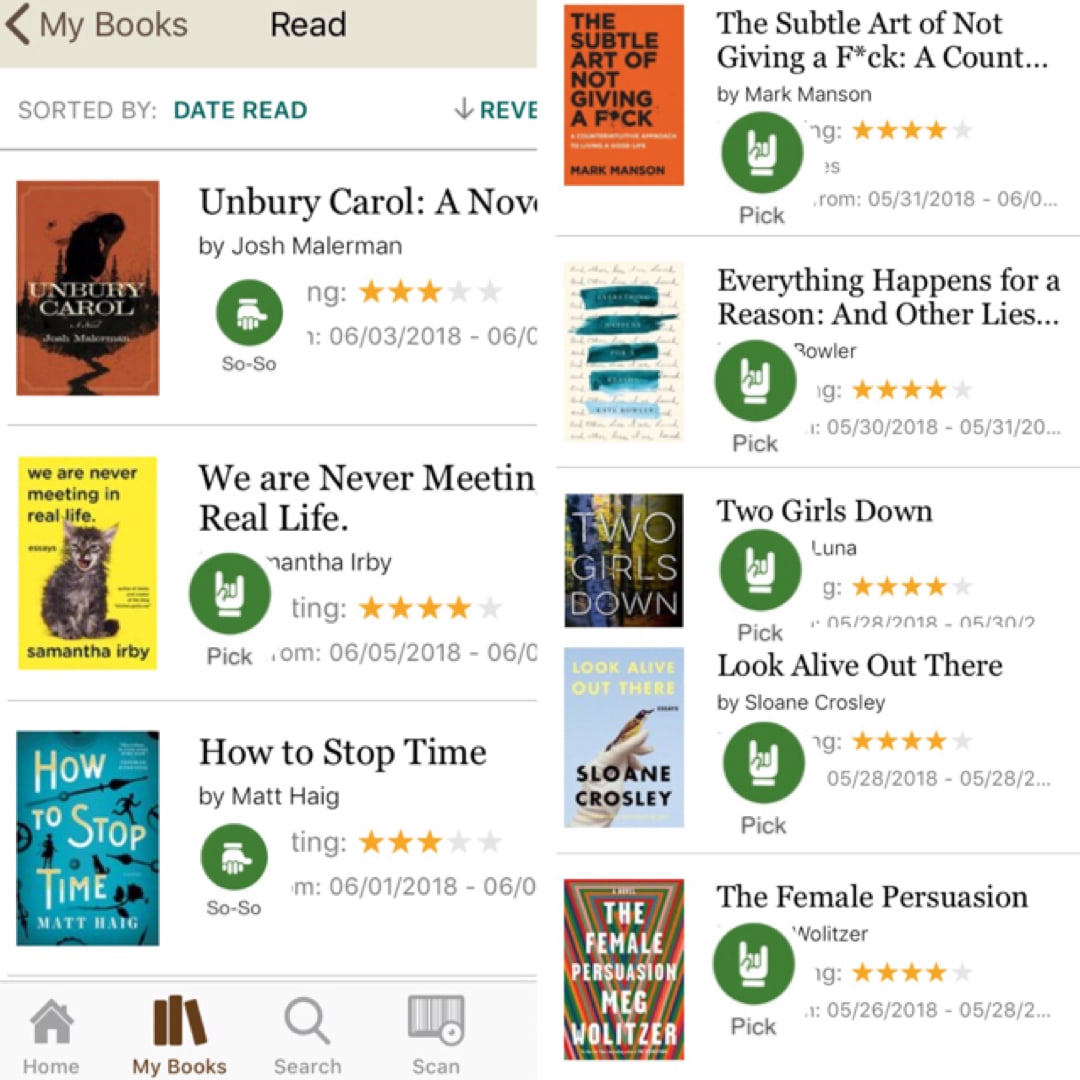Tap Pick icon for Two Girls Down
Viewport: 1080px width, 1080px height.
760,570
